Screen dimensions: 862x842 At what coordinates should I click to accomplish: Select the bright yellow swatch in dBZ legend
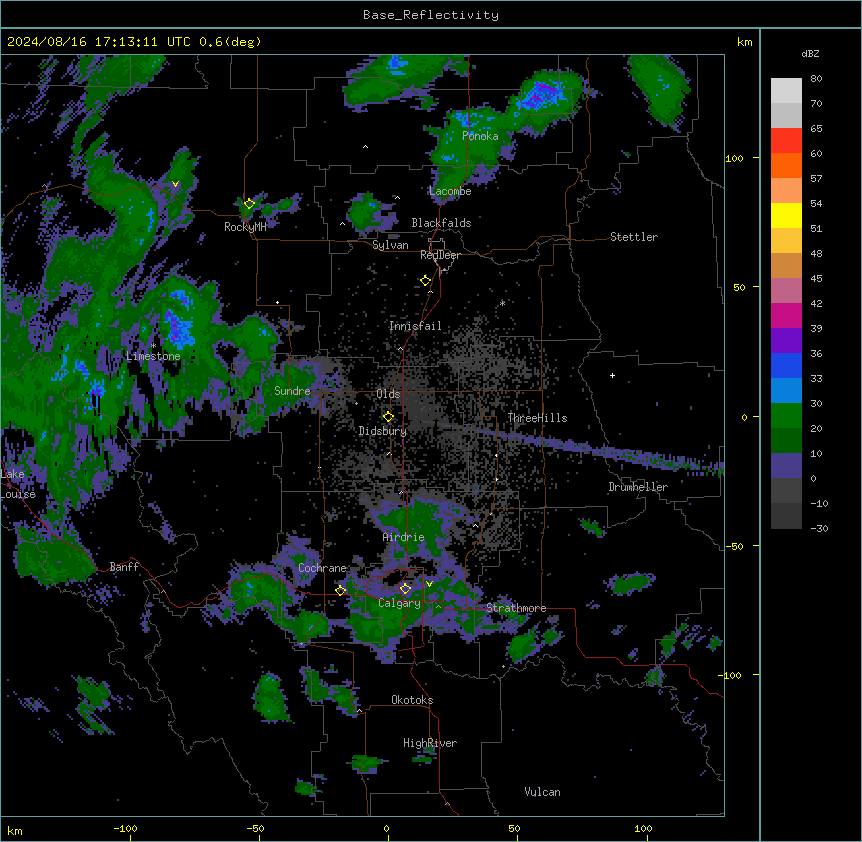click(x=786, y=215)
